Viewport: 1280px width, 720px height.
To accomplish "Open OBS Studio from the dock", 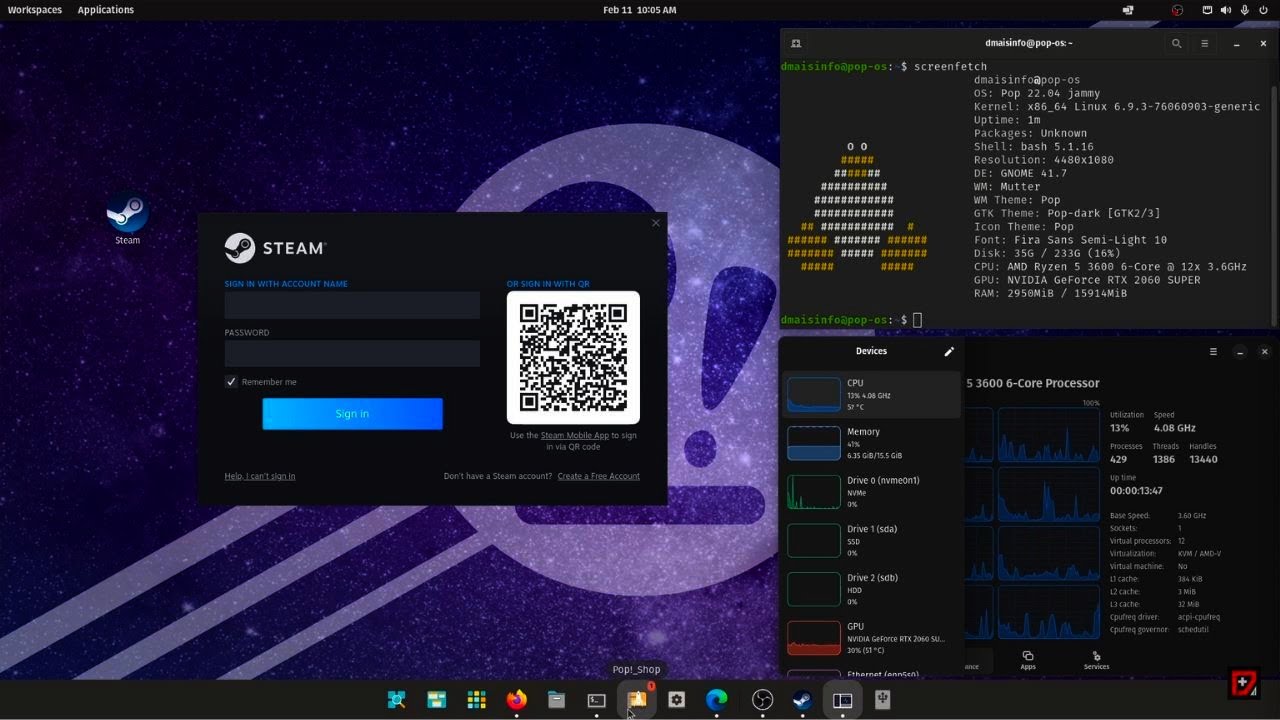I will tap(763, 700).
